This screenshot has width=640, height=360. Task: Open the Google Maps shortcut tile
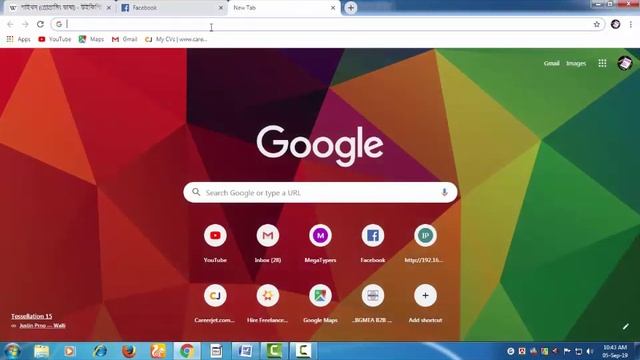320,296
